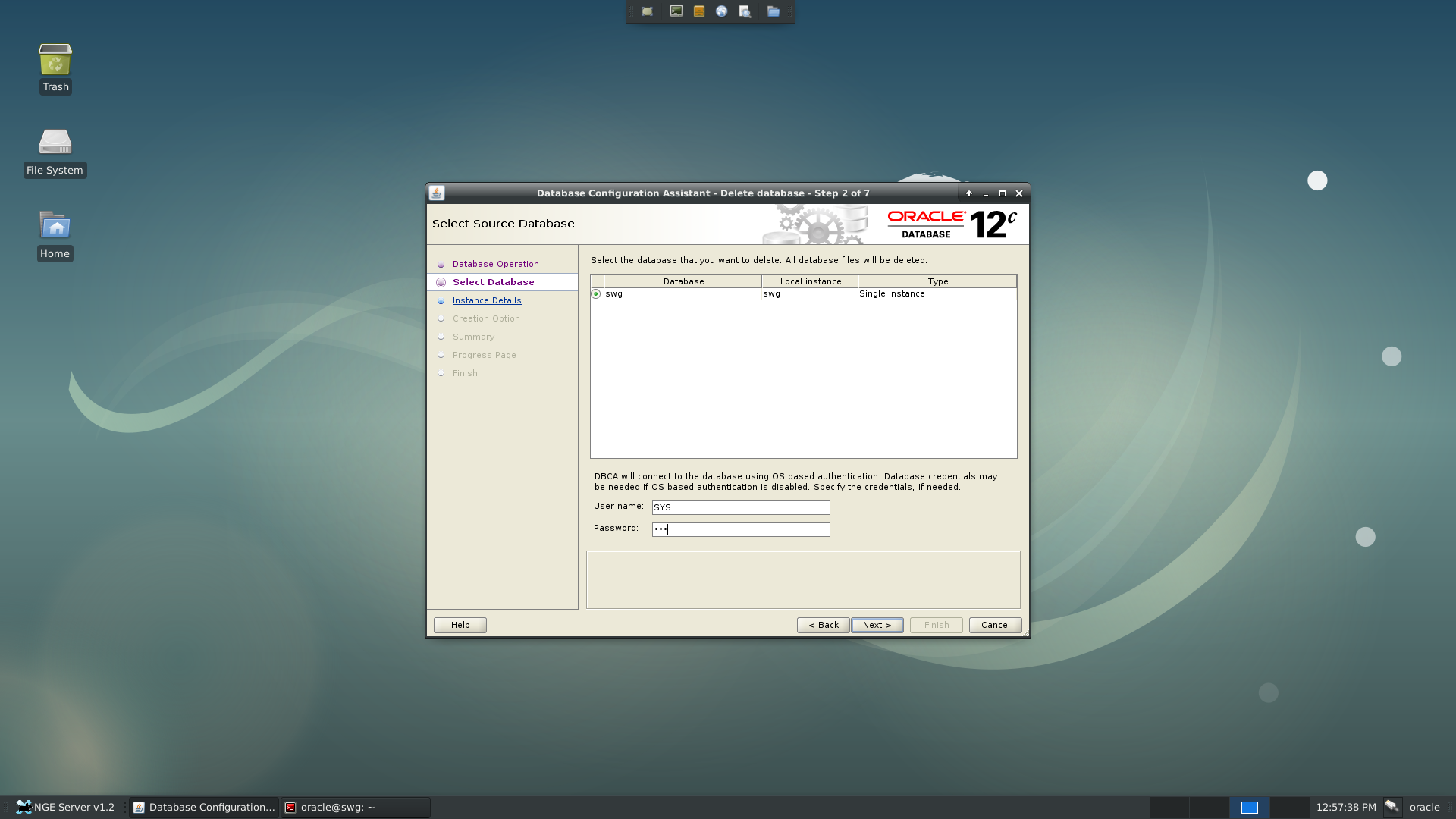The height and width of the screenshot is (819, 1456).
Task: Sort the table by the Type column header
Action: 937,281
